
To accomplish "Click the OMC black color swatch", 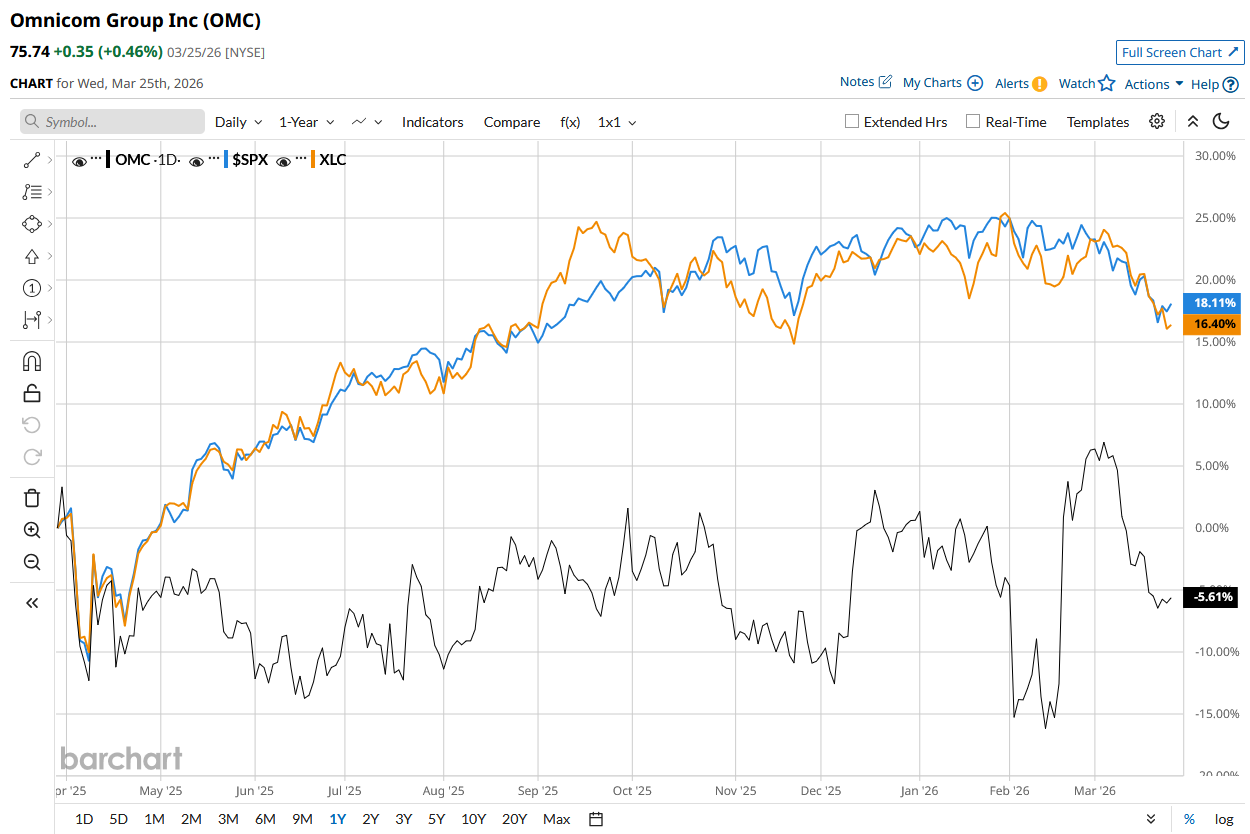I will [x=108, y=159].
